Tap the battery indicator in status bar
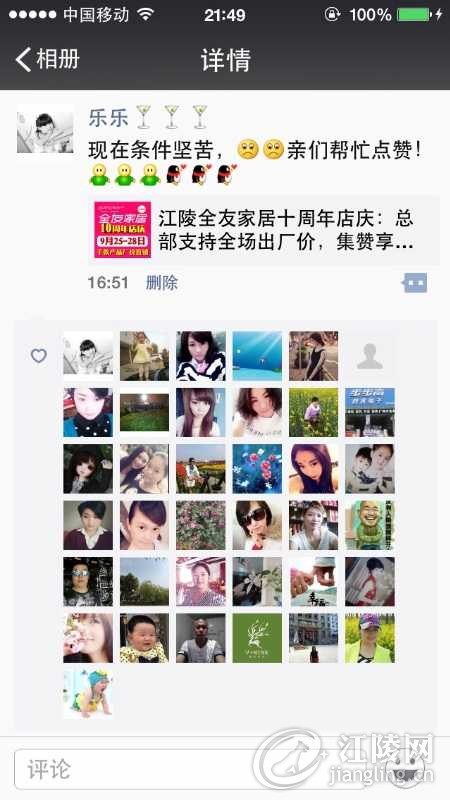Image resolution: width=450 pixels, height=800 pixels. pyautogui.click(x=414, y=15)
